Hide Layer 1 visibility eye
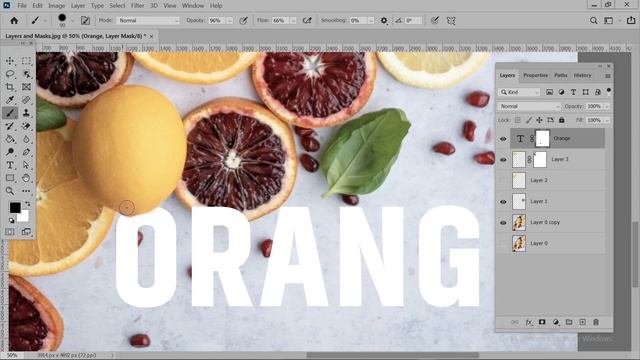This screenshot has width=640, height=360. coord(503,202)
